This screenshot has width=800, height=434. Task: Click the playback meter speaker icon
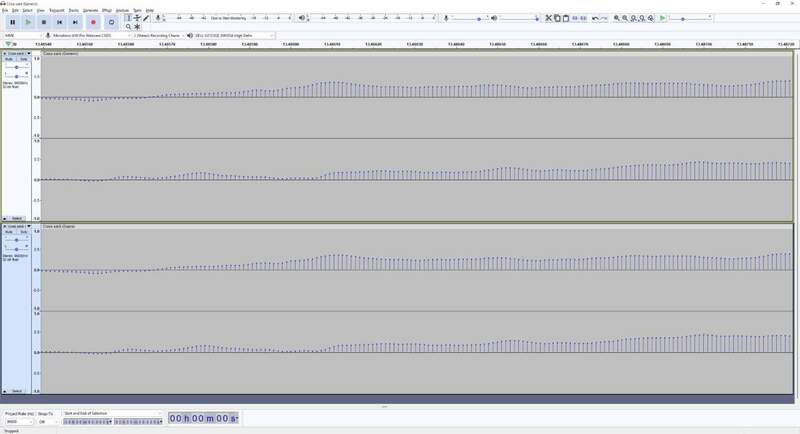[302, 18]
